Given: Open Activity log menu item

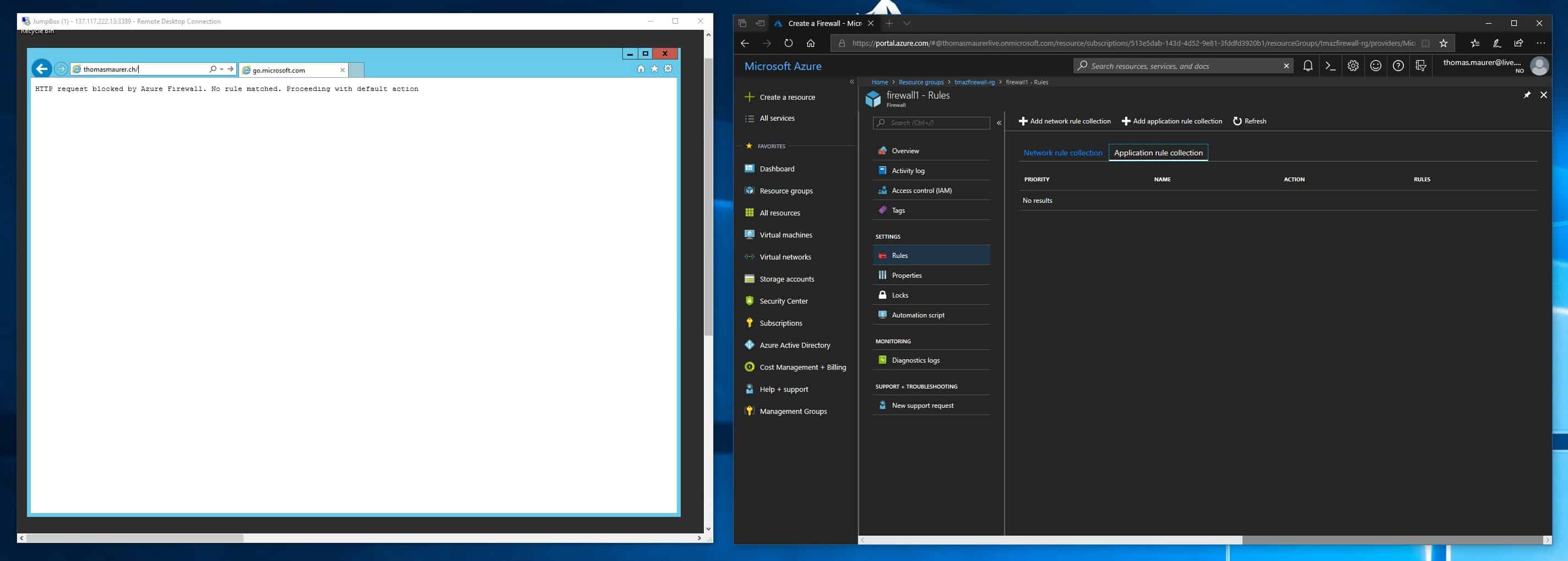Looking at the screenshot, I should 931,170.
